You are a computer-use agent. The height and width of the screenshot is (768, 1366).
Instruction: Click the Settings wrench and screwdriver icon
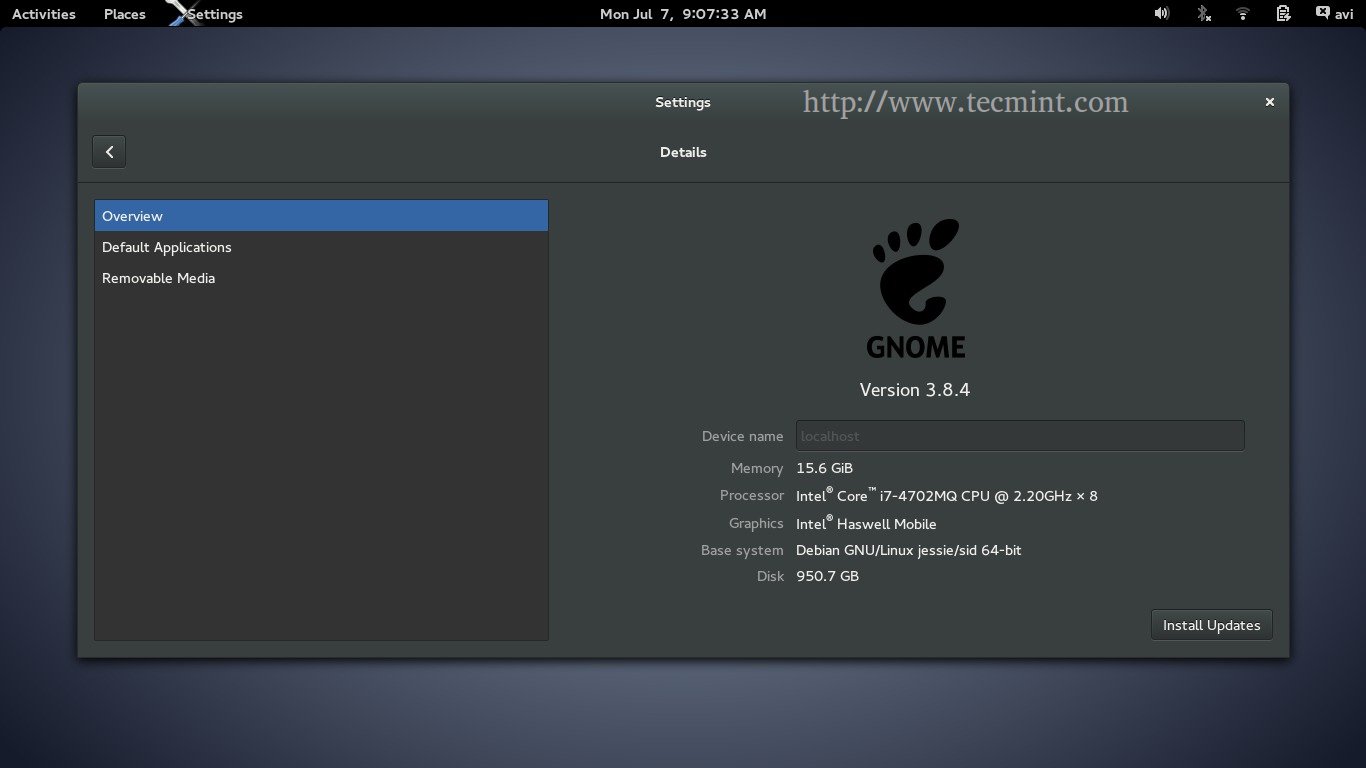click(178, 13)
